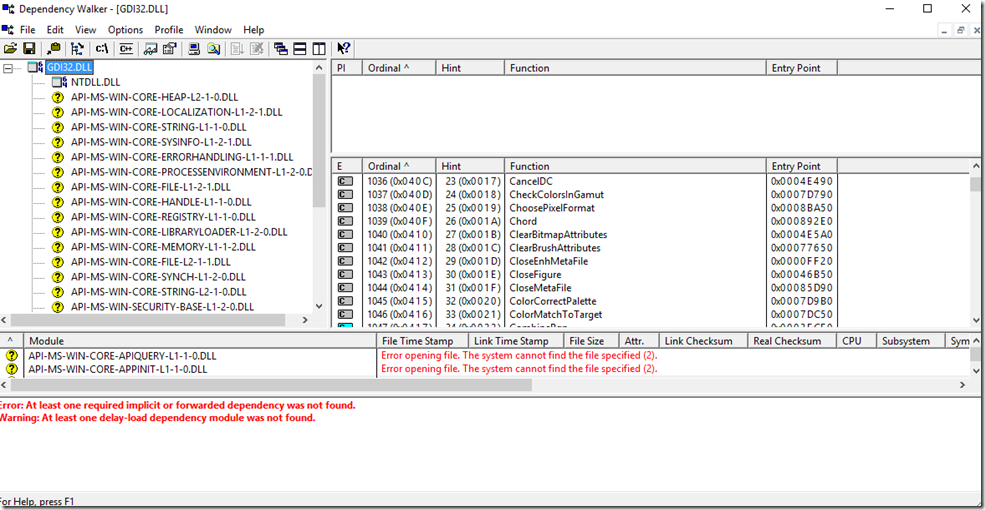Image resolution: width=985 pixels, height=510 pixels.
Task: Click tree pane horizontal scroll right arrow
Action: click(305, 320)
